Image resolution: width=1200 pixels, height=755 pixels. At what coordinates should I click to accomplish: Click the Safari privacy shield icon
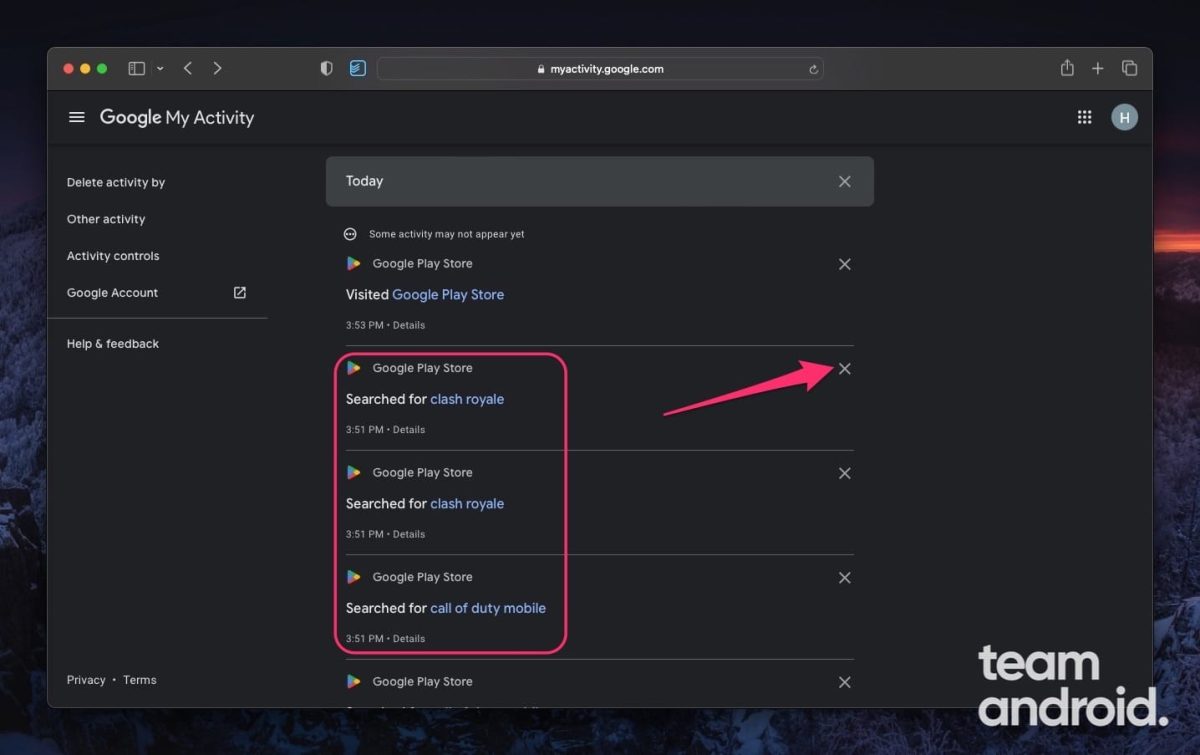[326, 68]
